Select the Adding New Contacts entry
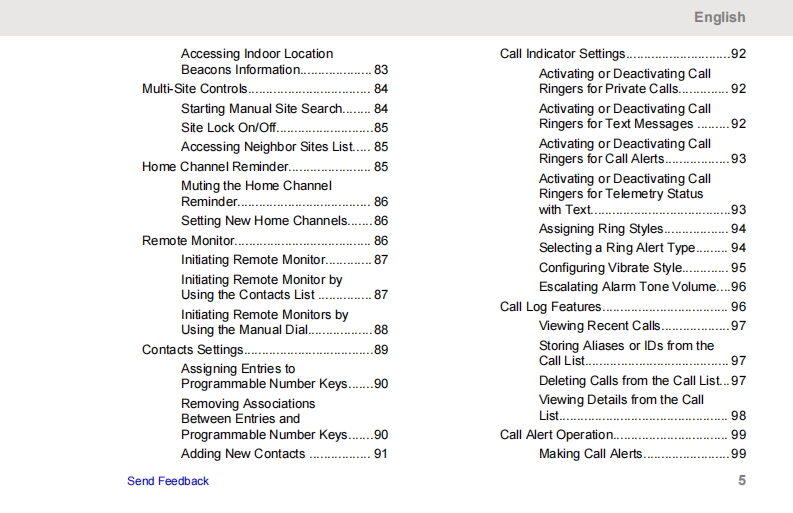The height and width of the screenshot is (513, 793). 243,454
